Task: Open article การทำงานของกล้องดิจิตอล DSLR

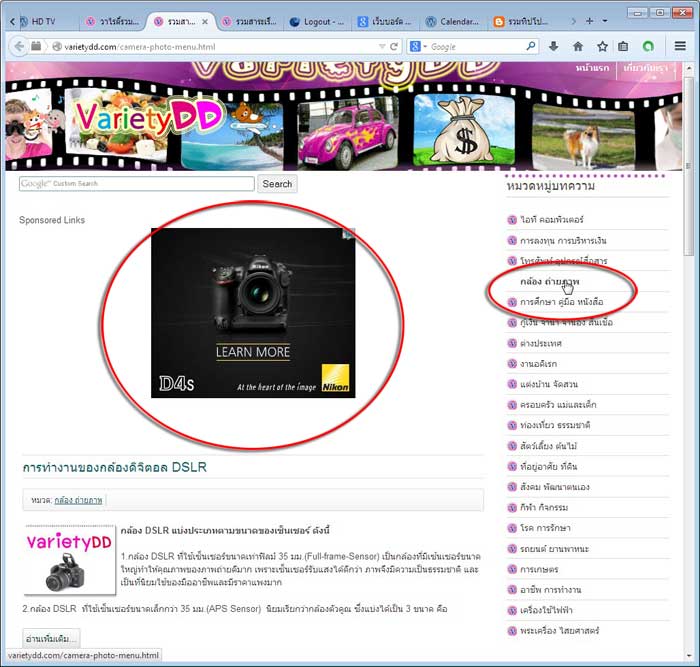Action: (114, 467)
